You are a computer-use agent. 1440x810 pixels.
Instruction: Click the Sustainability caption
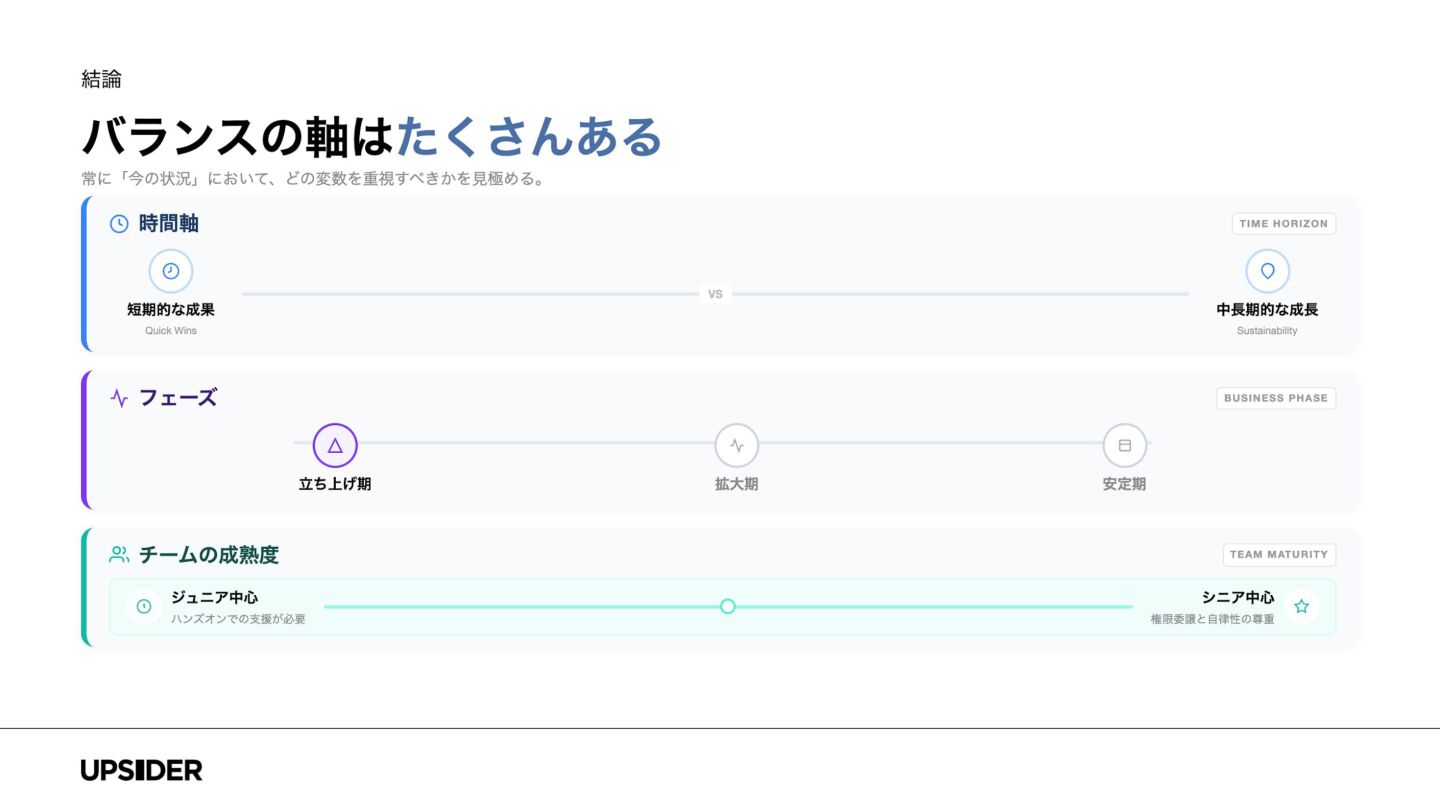pos(1267,331)
